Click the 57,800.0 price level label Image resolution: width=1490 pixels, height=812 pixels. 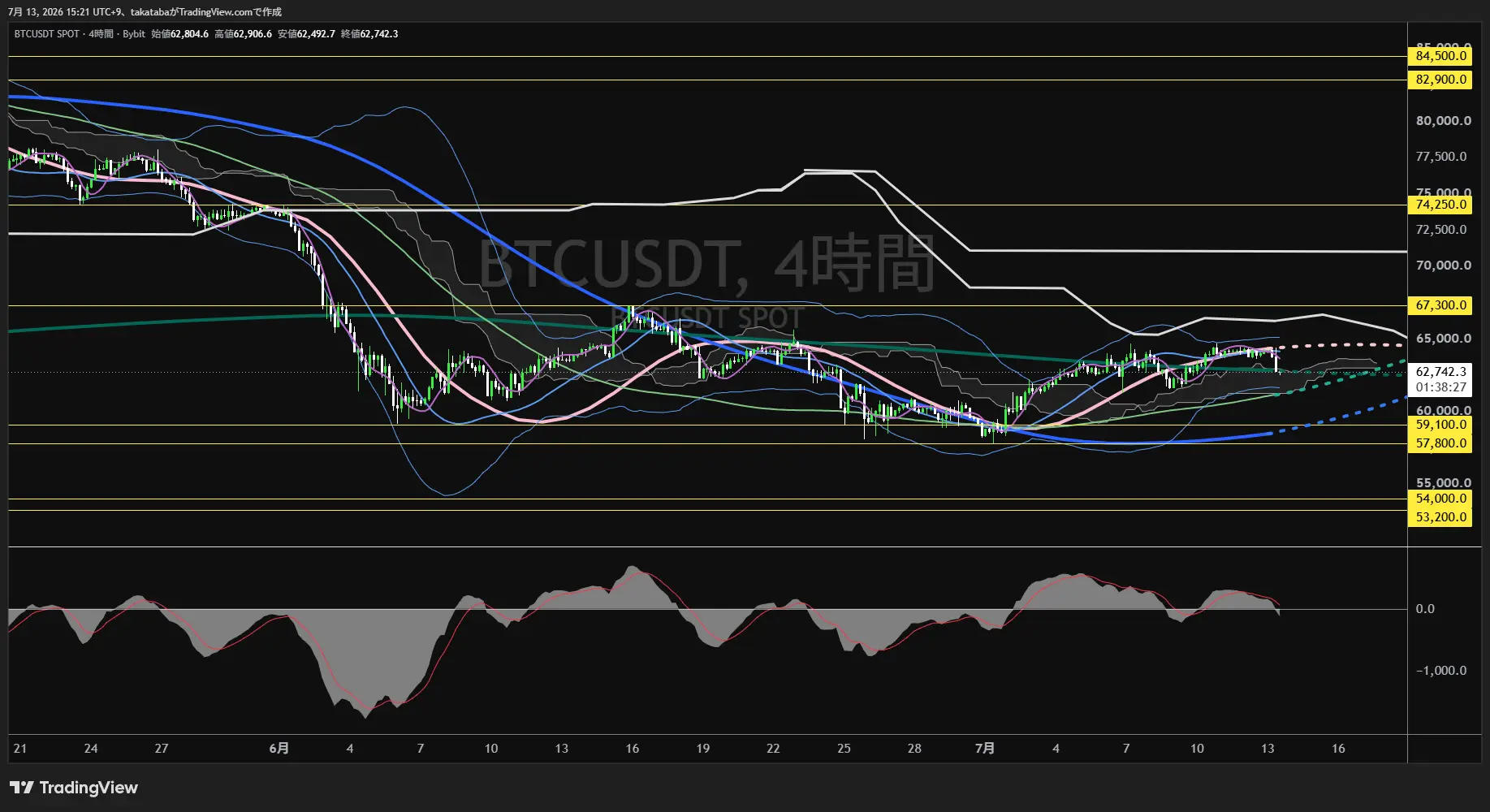coord(1440,443)
